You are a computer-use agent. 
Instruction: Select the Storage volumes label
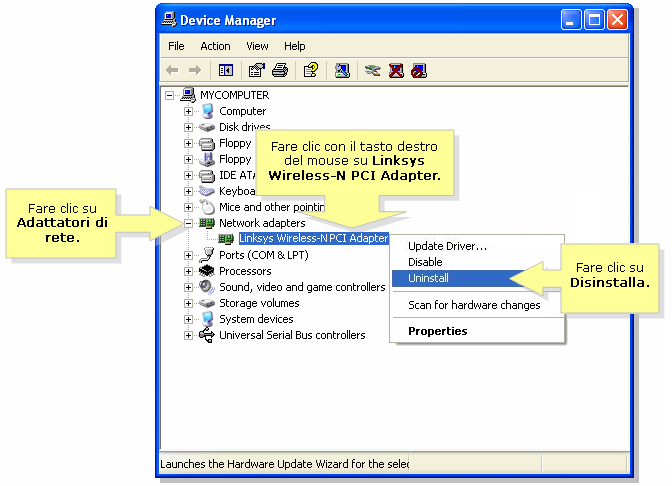tap(259, 303)
